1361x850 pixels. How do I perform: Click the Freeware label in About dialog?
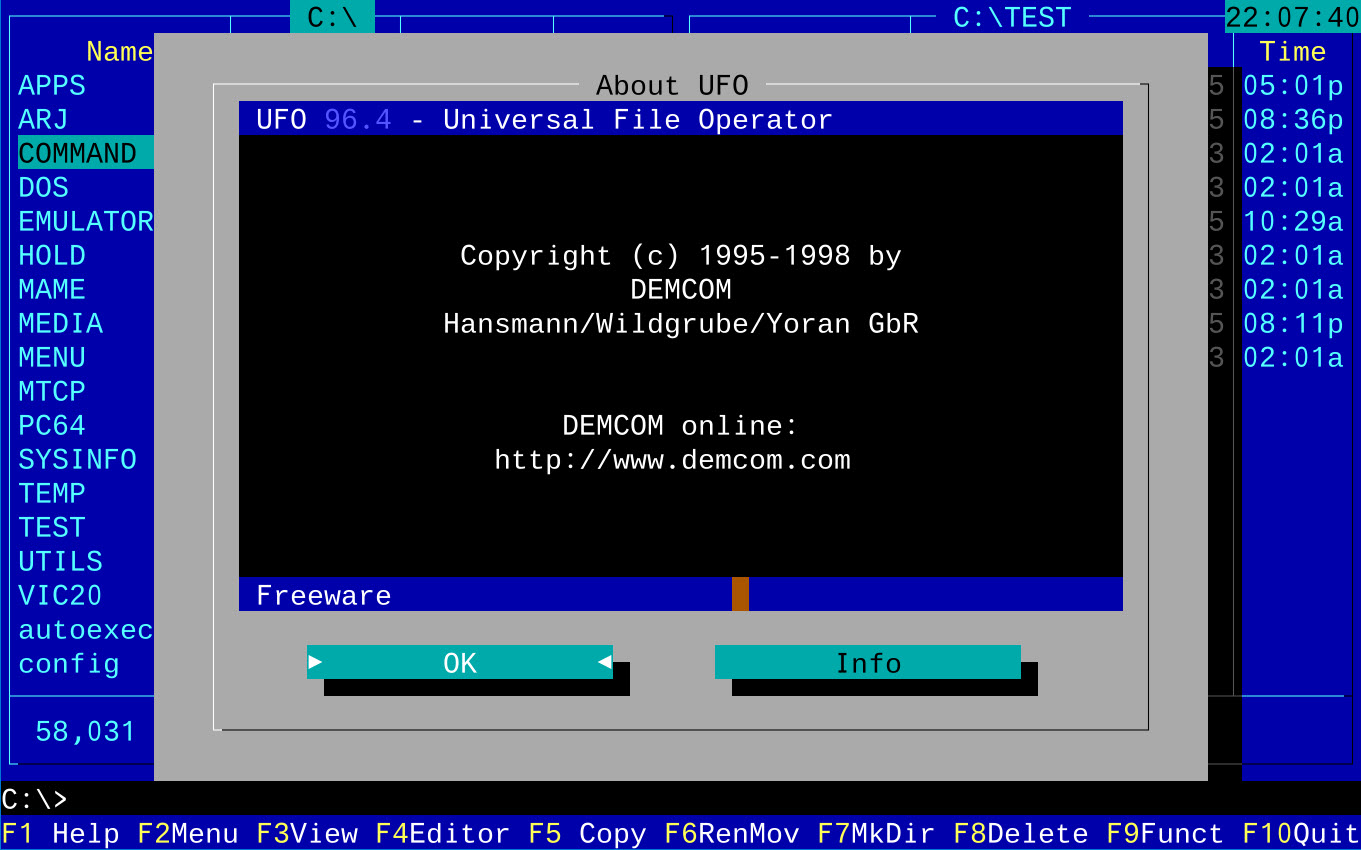point(323,595)
